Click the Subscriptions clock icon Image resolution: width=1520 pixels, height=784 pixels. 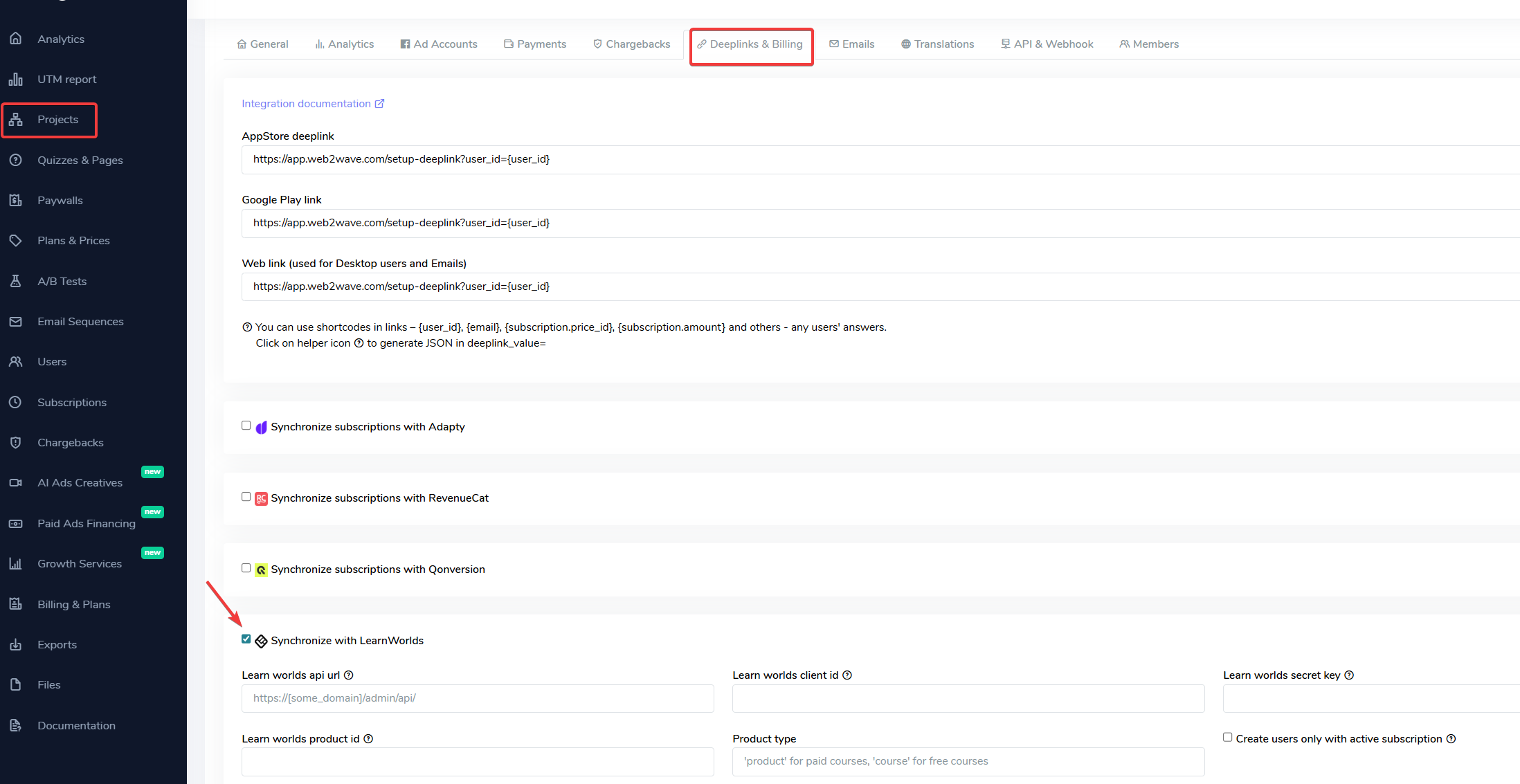(16, 402)
